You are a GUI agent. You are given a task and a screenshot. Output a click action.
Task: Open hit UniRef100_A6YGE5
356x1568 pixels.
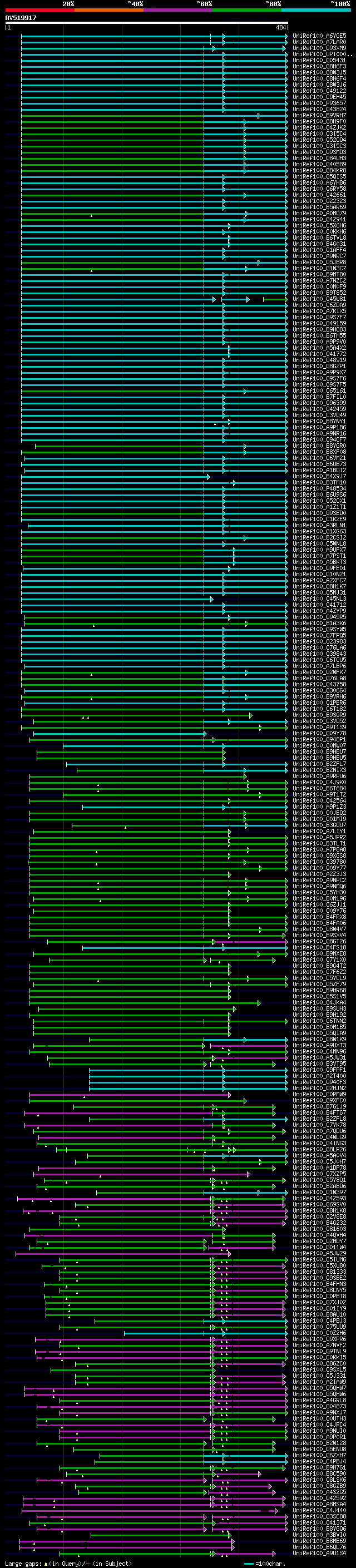pos(319,36)
